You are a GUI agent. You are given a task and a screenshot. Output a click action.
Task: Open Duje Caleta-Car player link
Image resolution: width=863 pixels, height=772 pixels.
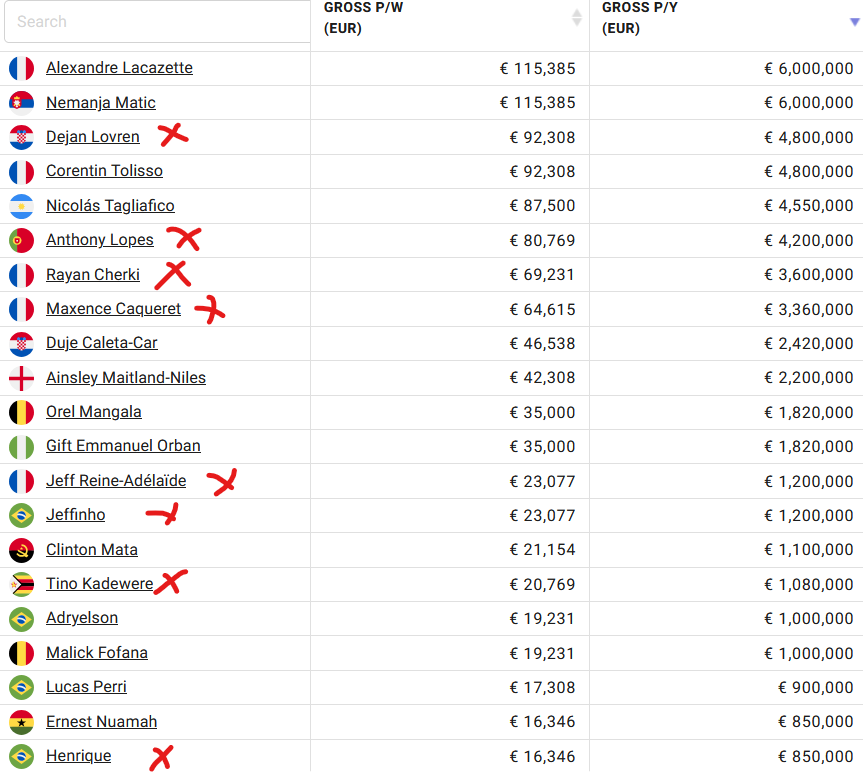pyautogui.click(x=102, y=343)
